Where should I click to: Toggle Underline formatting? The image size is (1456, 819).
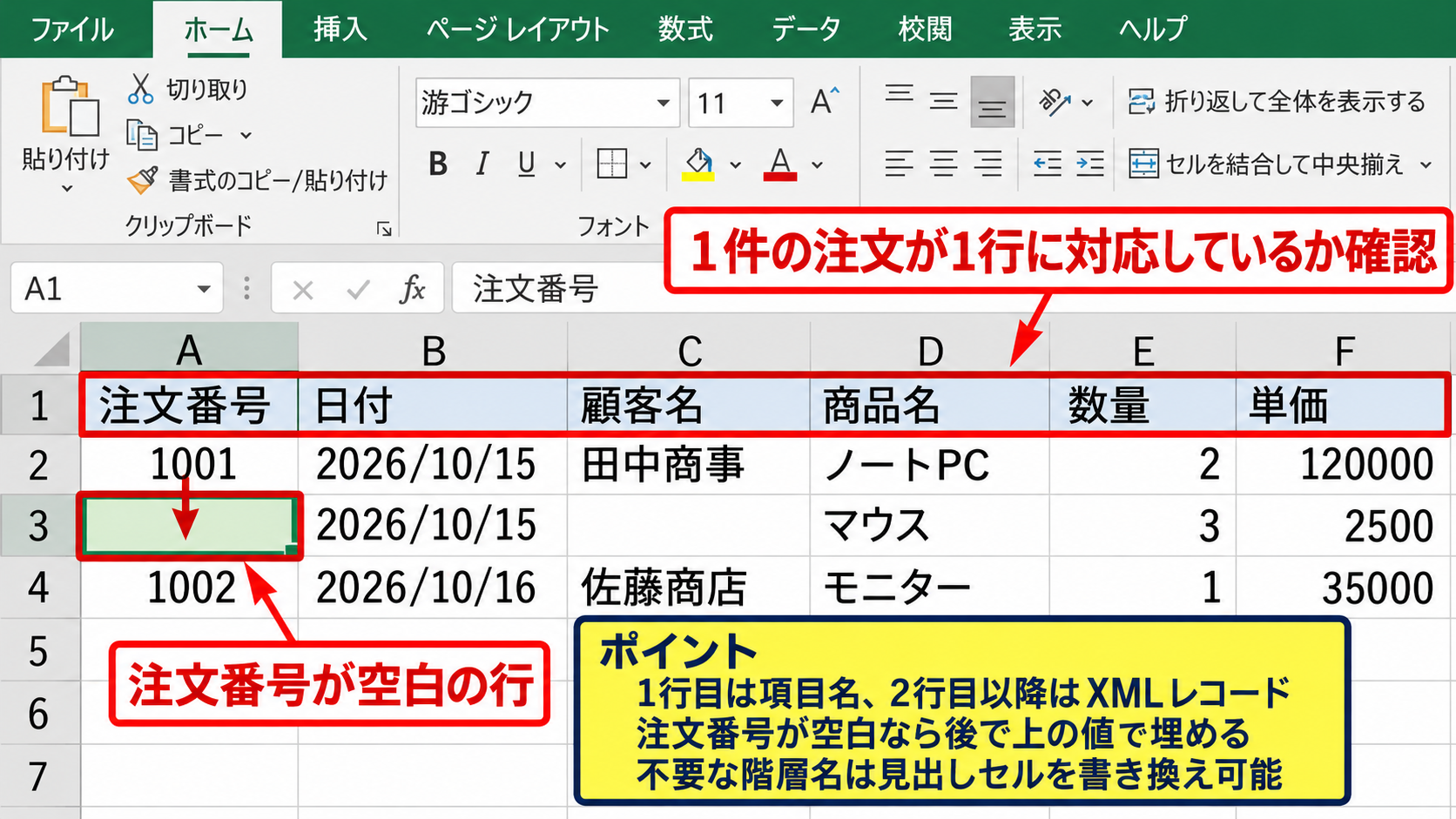coord(526,164)
